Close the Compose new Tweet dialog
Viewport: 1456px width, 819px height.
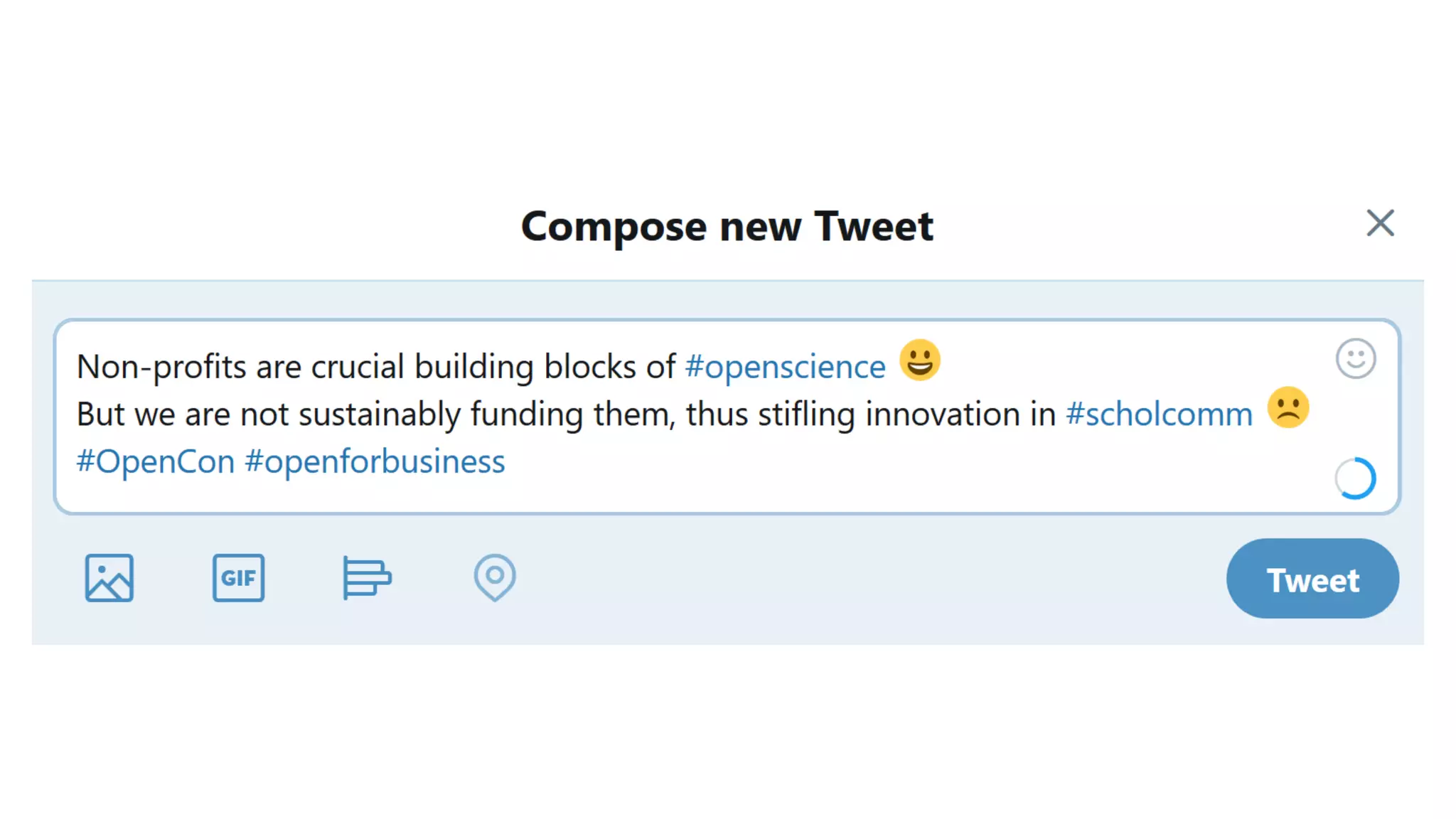(1380, 223)
